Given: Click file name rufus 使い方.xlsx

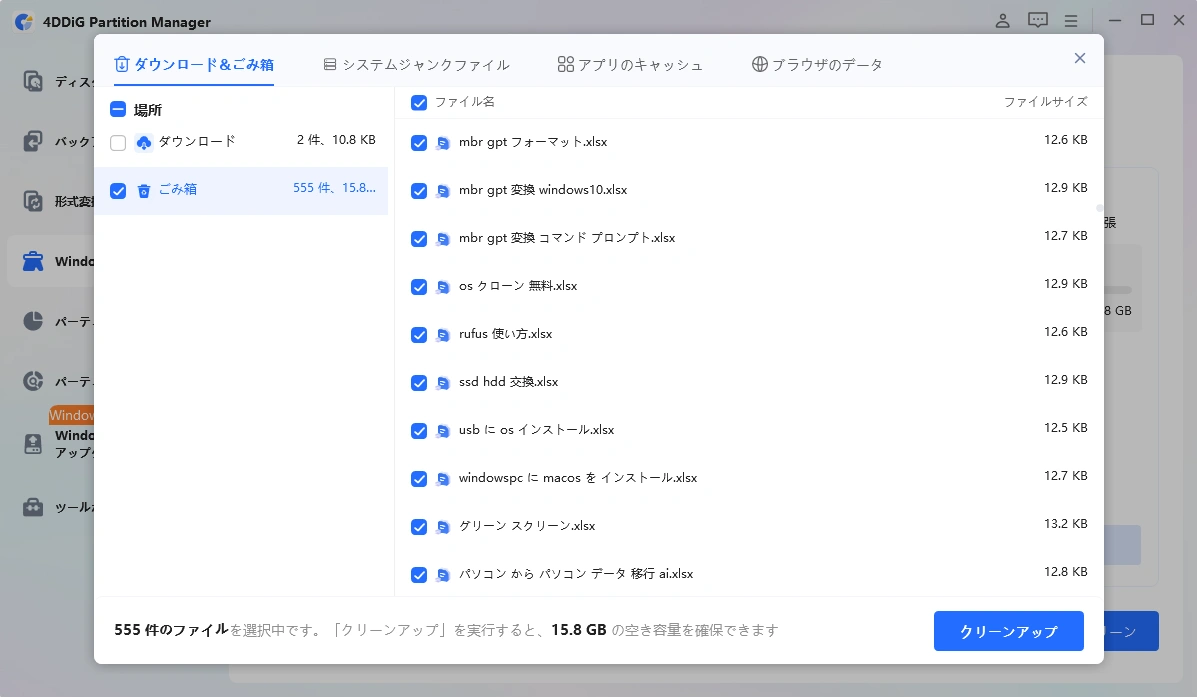Looking at the screenshot, I should 505,334.
